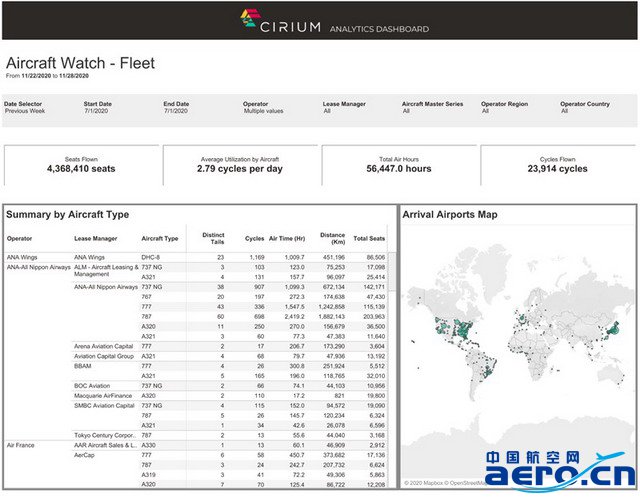Click the Aircraft Type column header
Screen dimensions: 640x498
coord(160,238)
